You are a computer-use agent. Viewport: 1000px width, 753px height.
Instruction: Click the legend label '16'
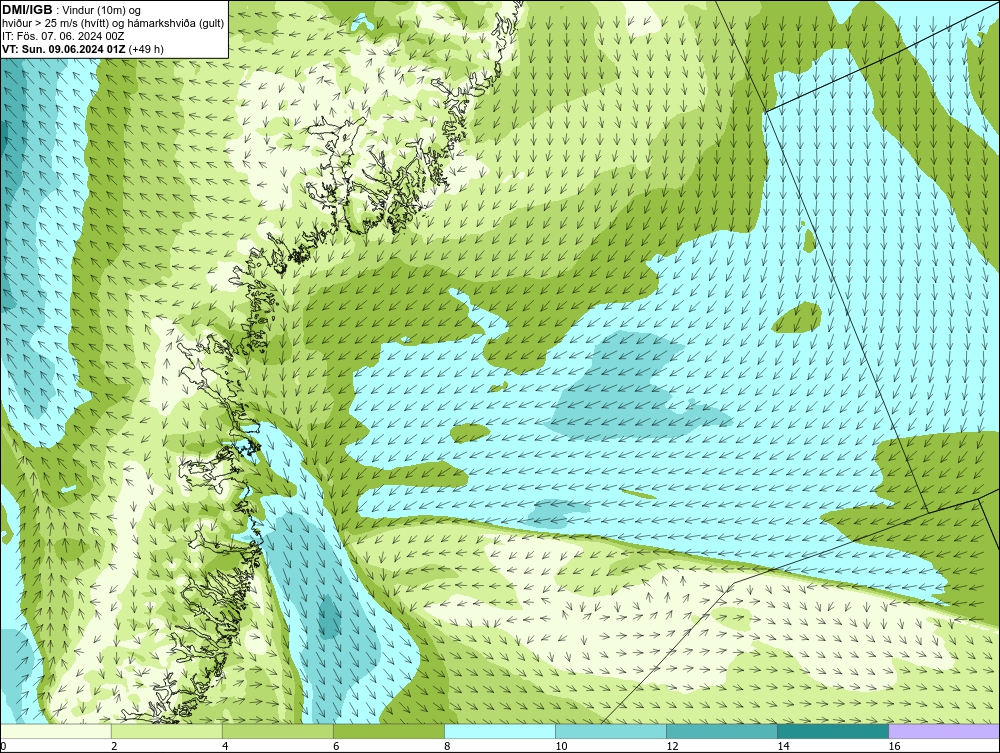pyautogui.click(x=893, y=746)
